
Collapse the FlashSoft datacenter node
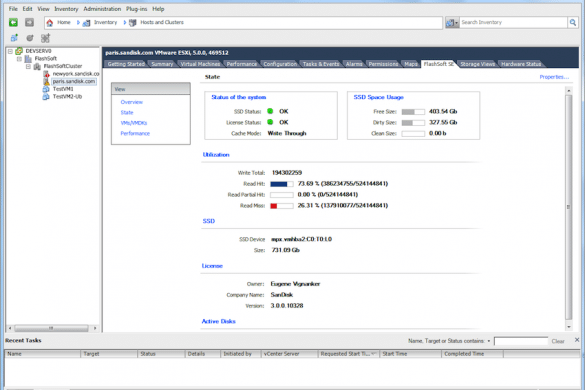pos(19,59)
